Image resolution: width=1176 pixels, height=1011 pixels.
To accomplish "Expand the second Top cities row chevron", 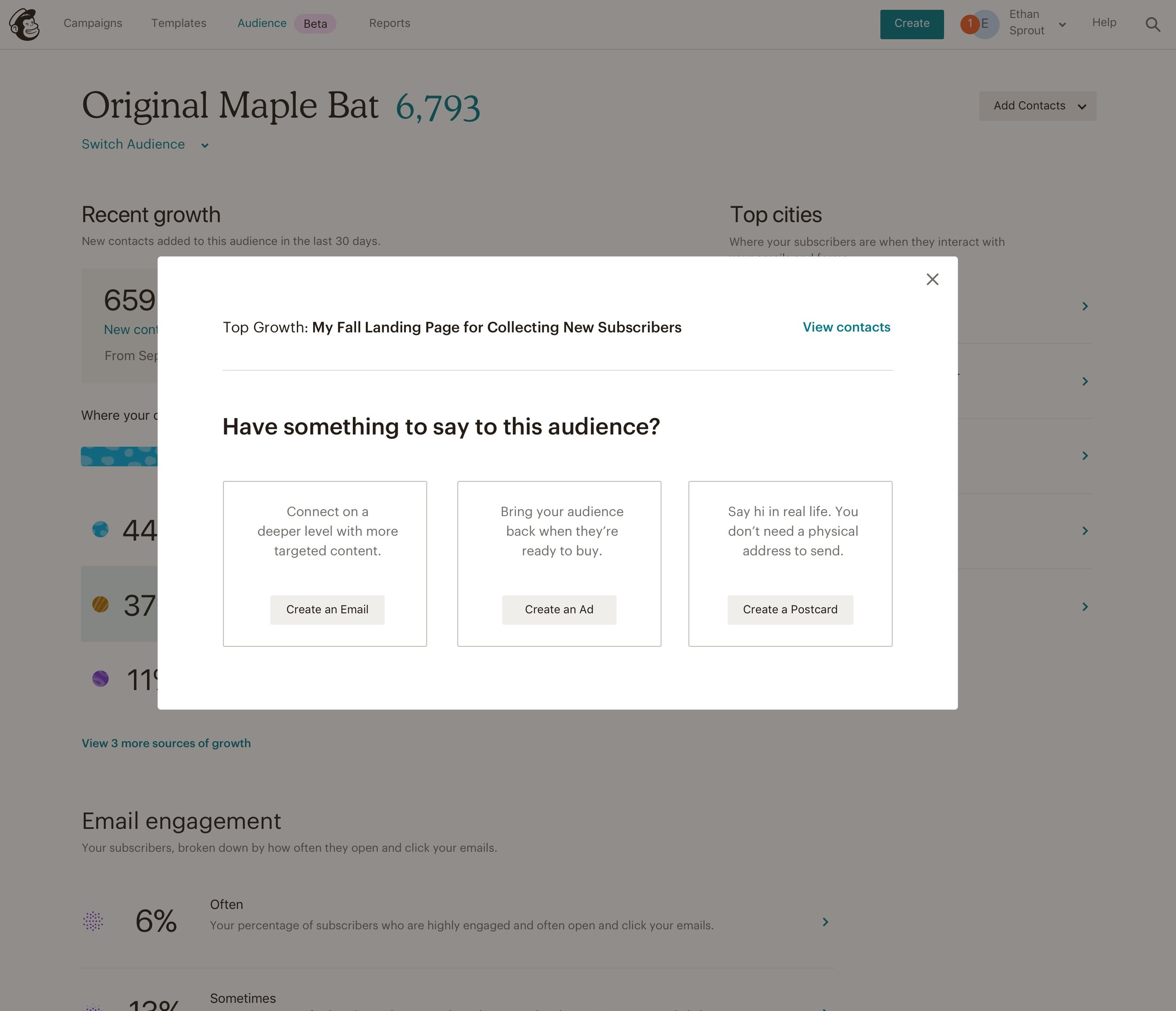I will 1085,382.
